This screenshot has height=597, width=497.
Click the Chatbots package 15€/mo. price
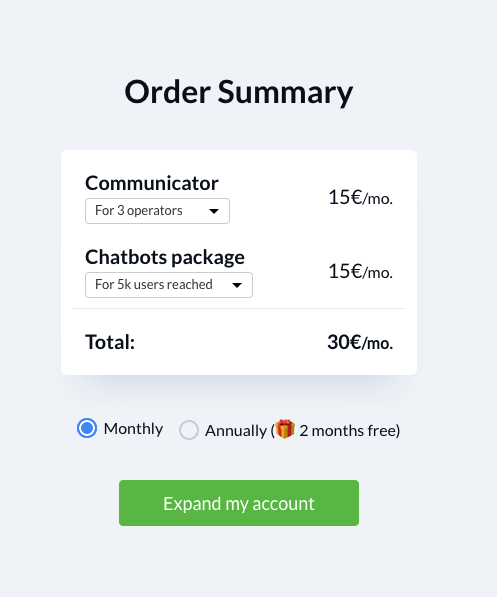(360, 271)
